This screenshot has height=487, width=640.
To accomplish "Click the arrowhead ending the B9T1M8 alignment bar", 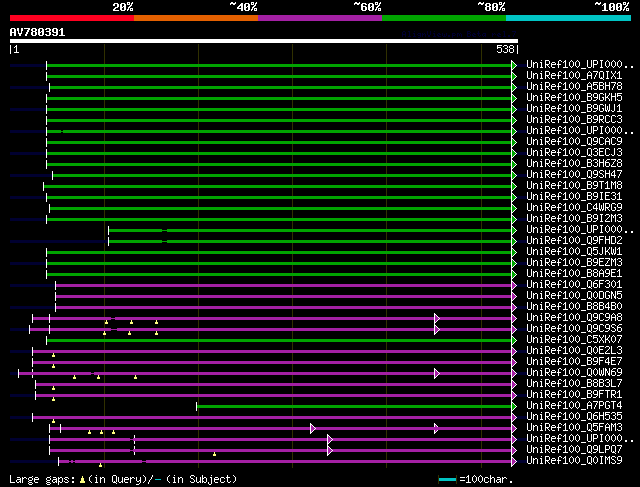I will (514, 186).
